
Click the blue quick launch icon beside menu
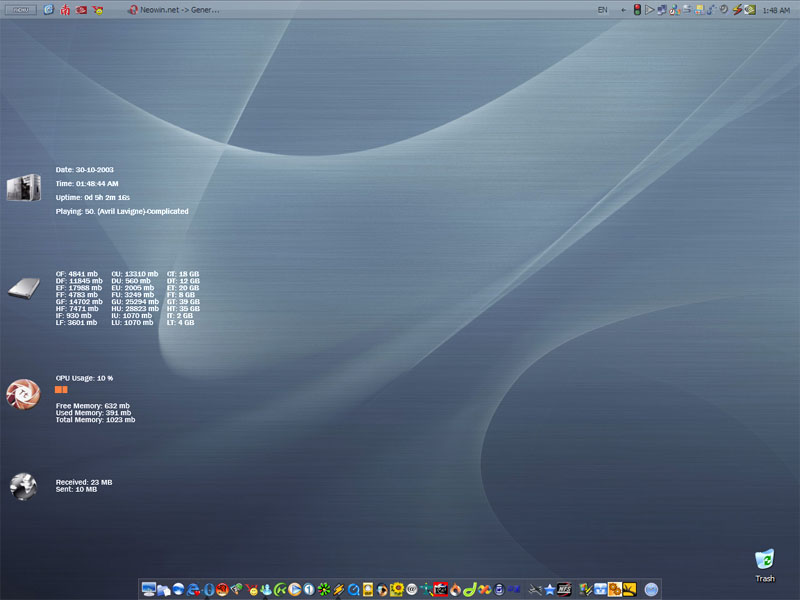point(48,10)
